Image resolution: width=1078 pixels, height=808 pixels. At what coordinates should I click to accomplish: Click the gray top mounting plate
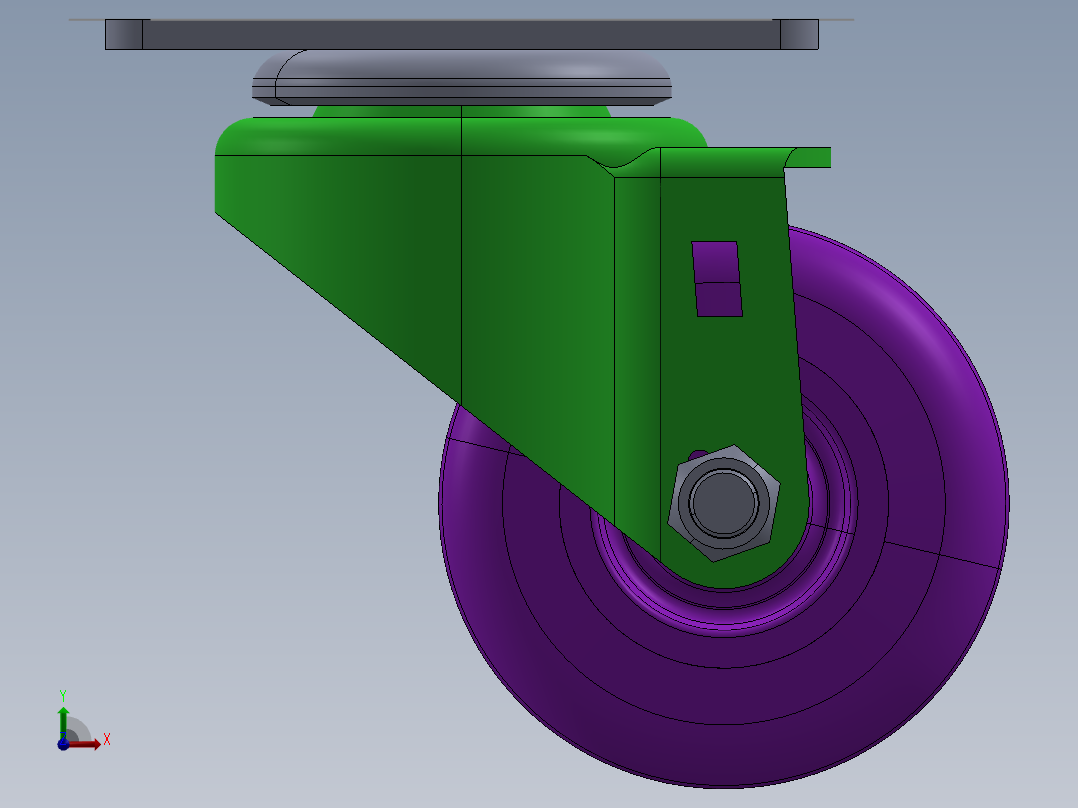point(460,35)
